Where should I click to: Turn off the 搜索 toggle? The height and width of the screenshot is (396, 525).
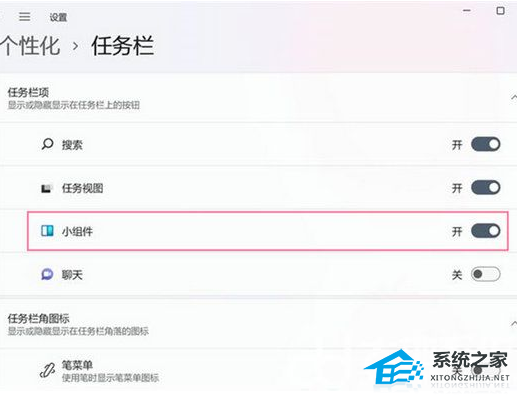click(485, 144)
